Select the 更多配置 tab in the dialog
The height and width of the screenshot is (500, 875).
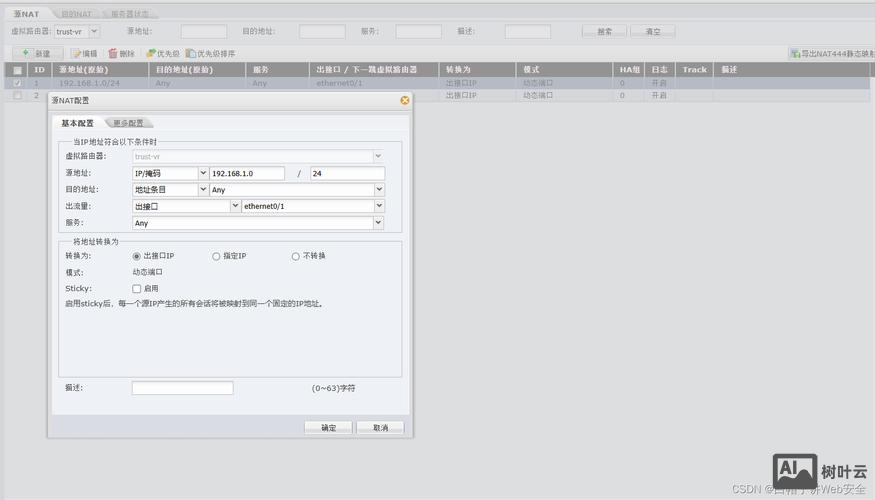(128, 123)
